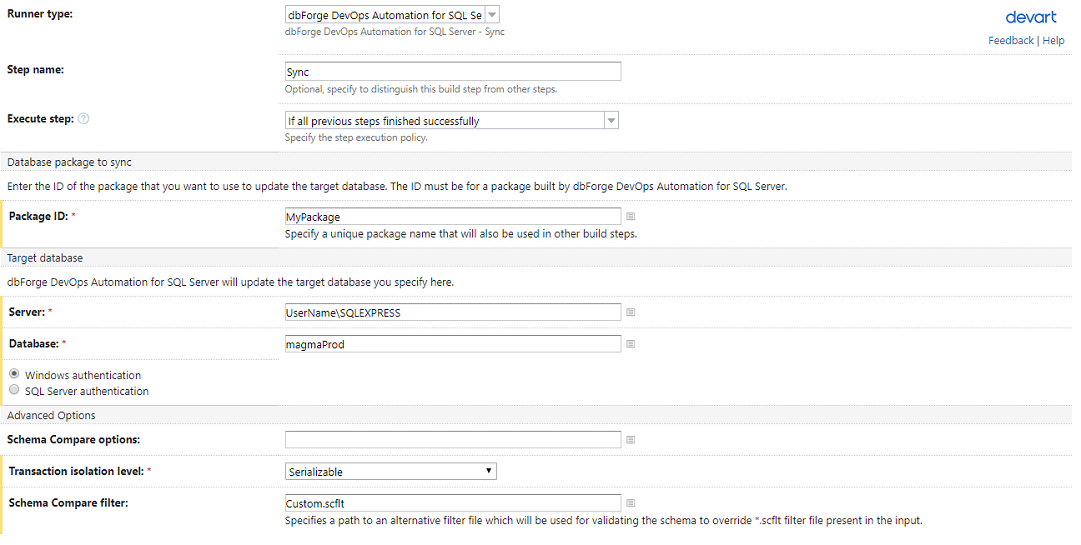
Task: Click the devart logo
Action: 1031,17
